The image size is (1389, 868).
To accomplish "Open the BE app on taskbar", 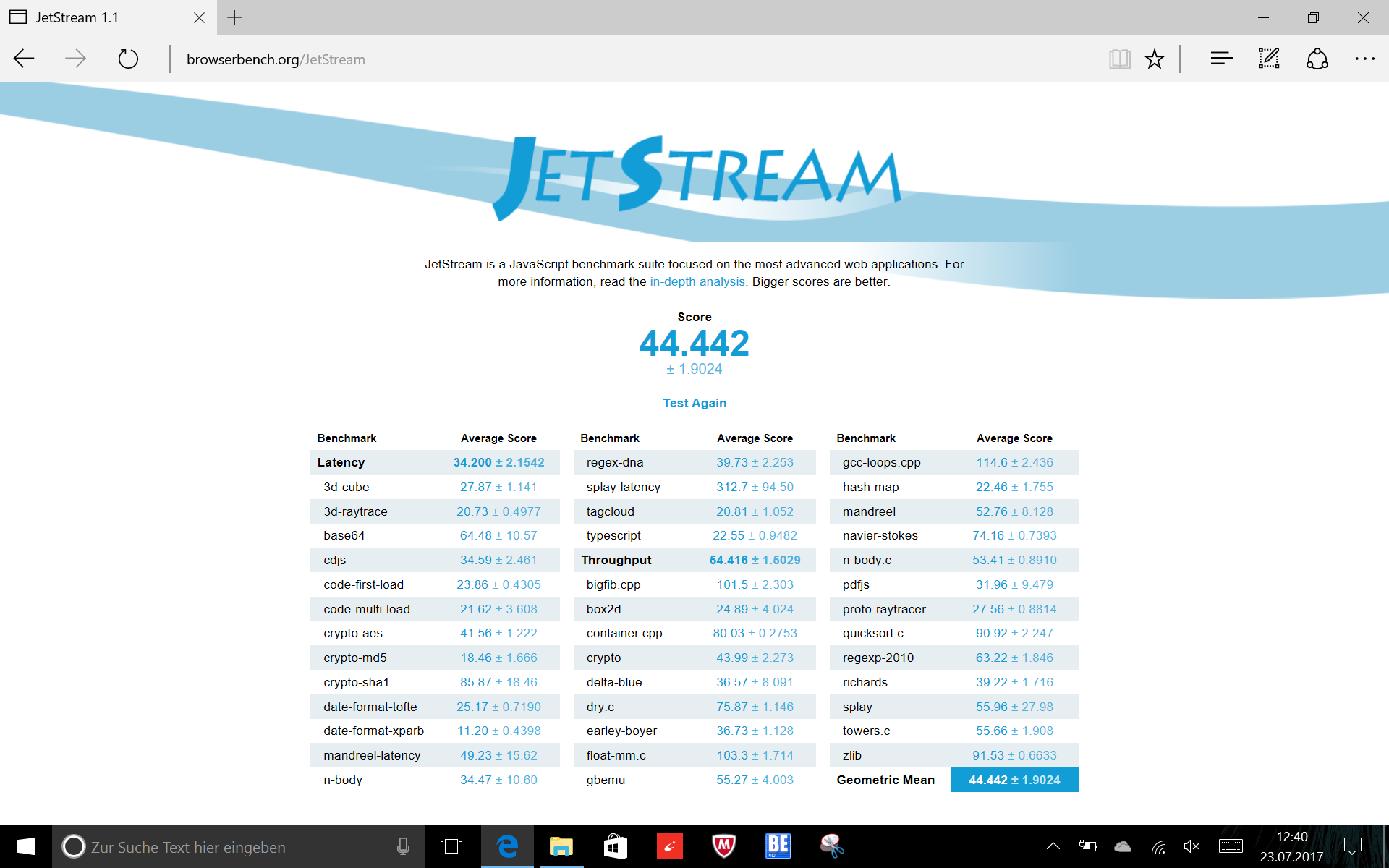I will click(x=778, y=846).
